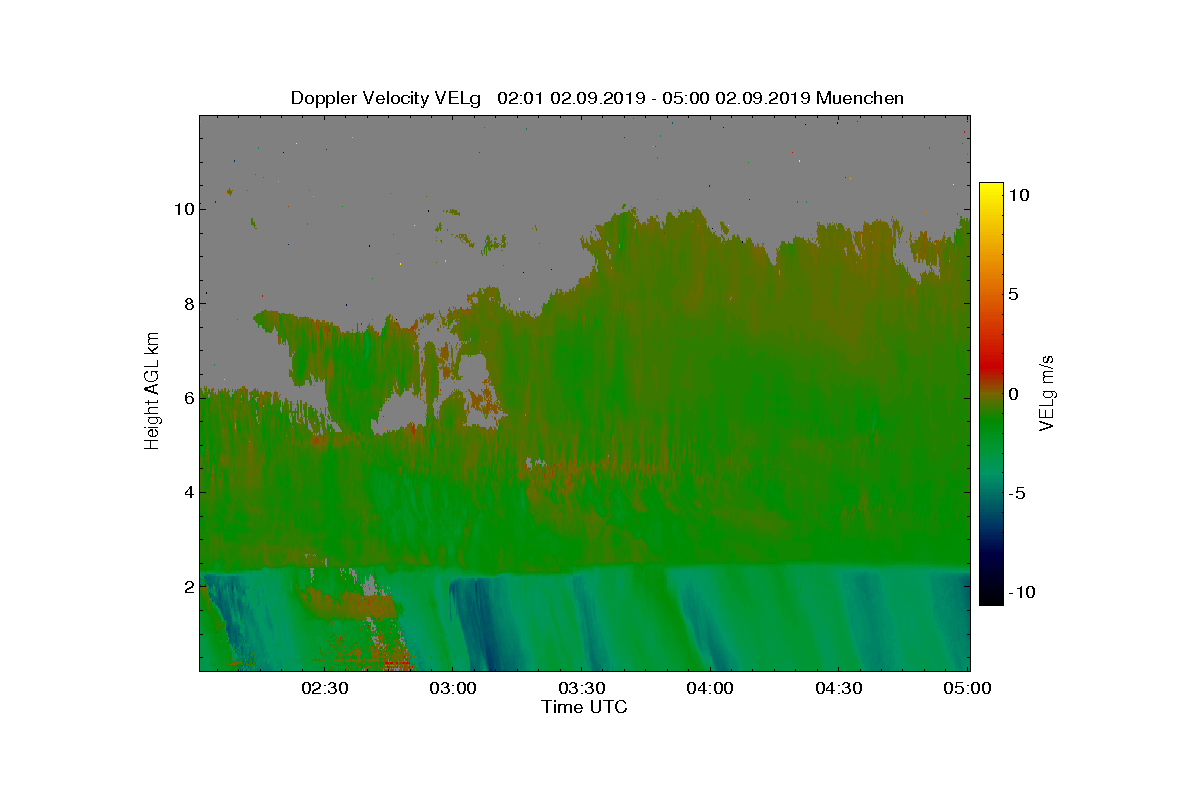Click the colorbar value -10
Viewport: 1200px width, 800px height.
[1022, 592]
